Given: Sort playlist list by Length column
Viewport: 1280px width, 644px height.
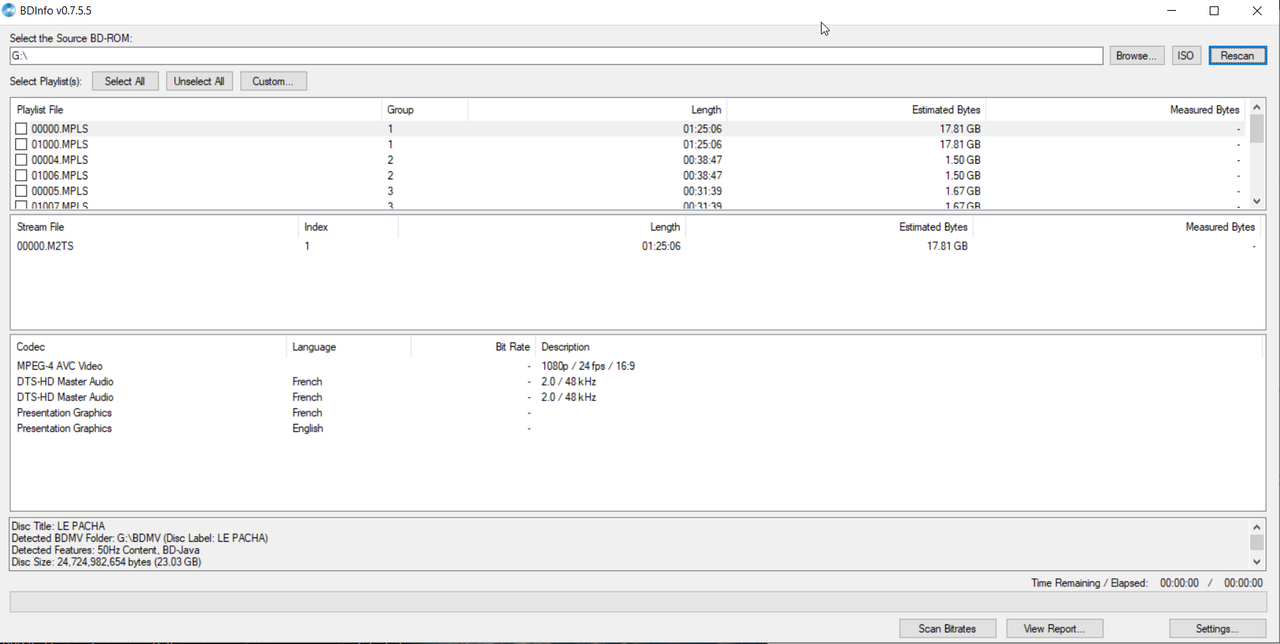Looking at the screenshot, I should tap(596, 110).
